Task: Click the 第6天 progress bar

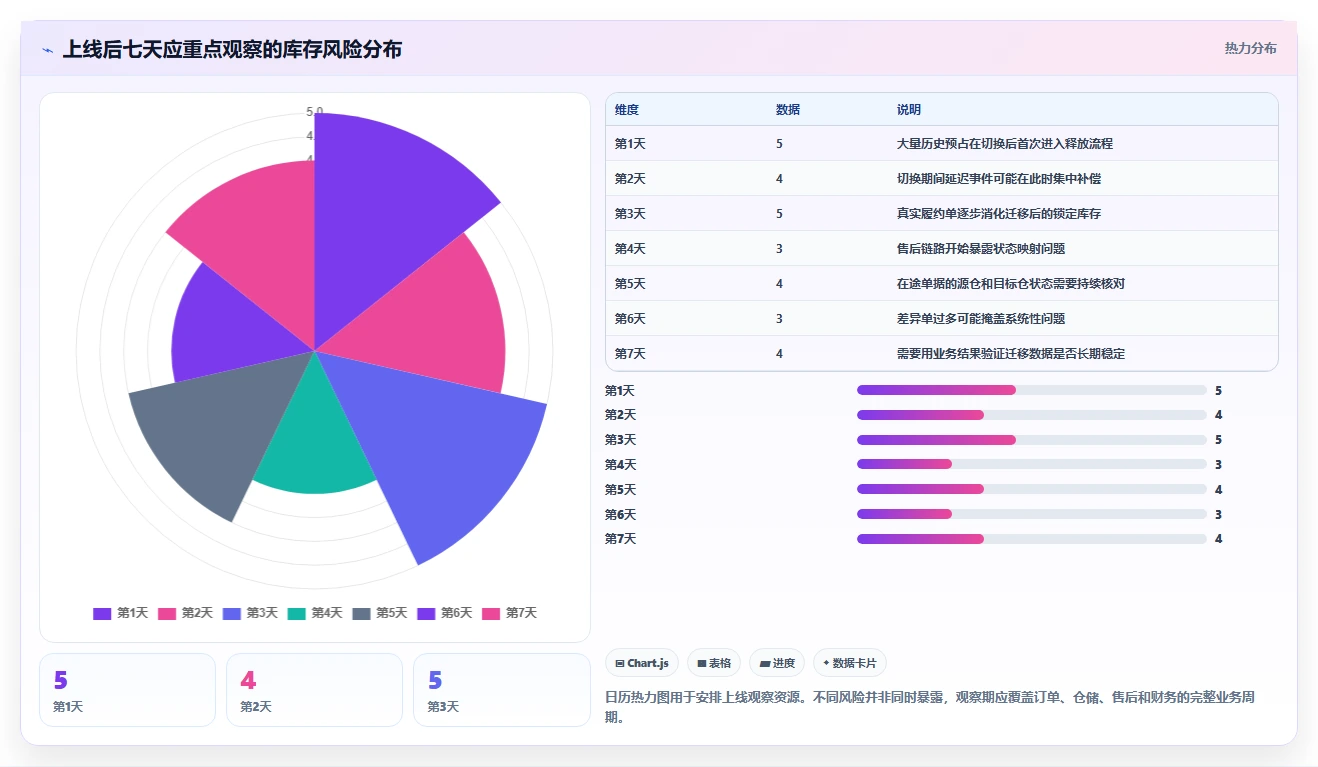Action: (1032, 514)
